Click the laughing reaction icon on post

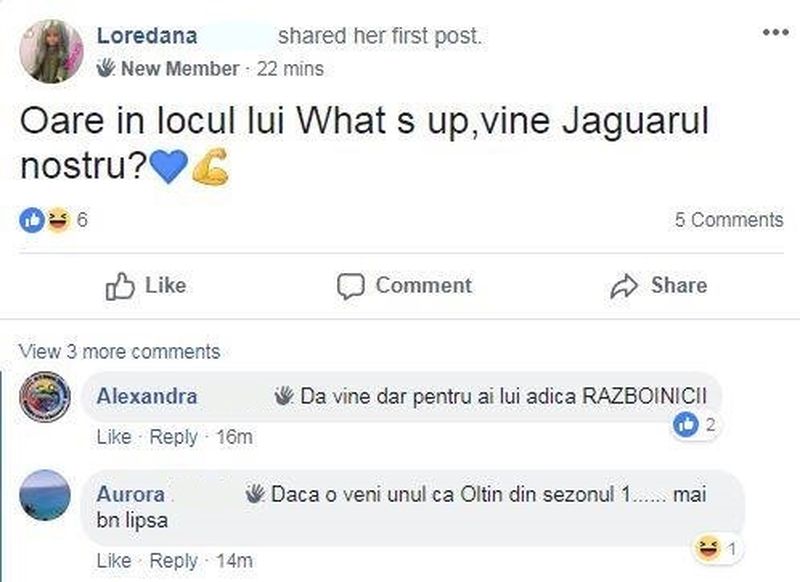[x=58, y=221]
